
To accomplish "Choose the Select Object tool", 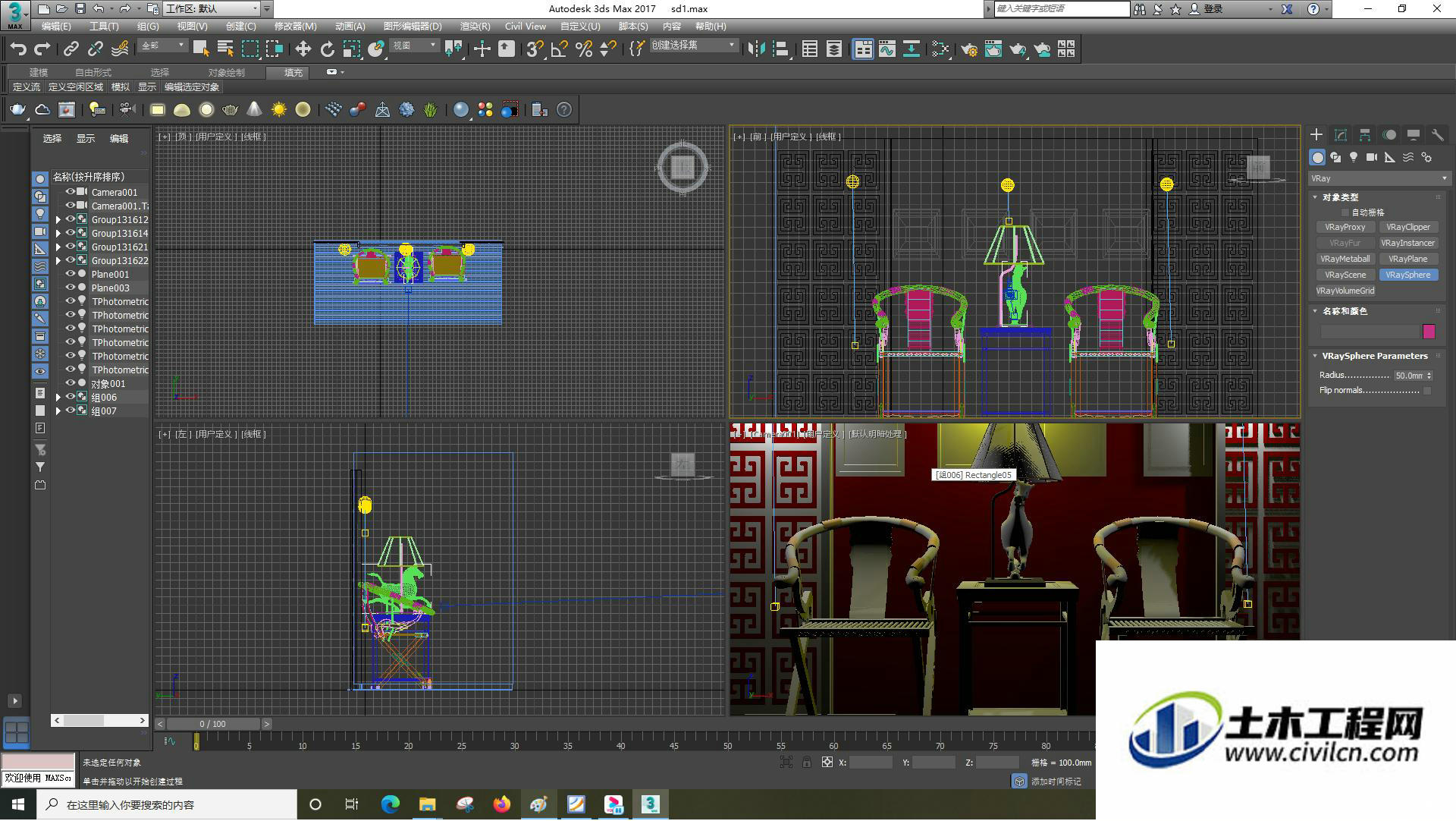I will pyautogui.click(x=201, y=49).
